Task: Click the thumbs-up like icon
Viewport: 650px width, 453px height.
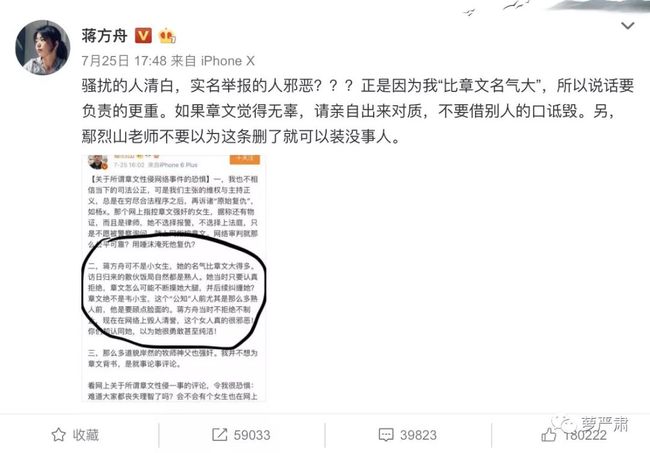Action: [548, 435]
